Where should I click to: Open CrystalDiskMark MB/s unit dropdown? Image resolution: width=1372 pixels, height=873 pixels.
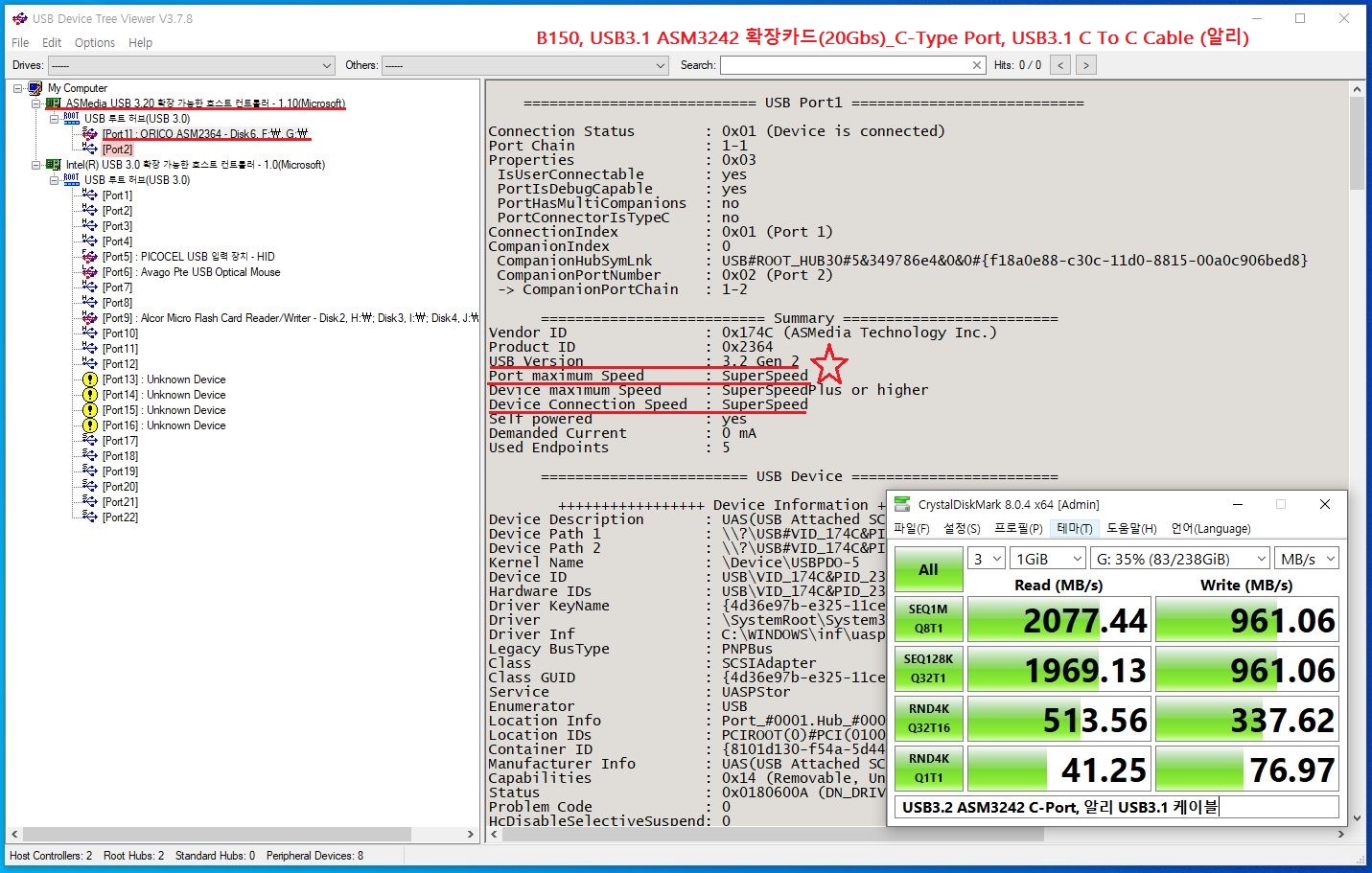[x=1307, y=559]
